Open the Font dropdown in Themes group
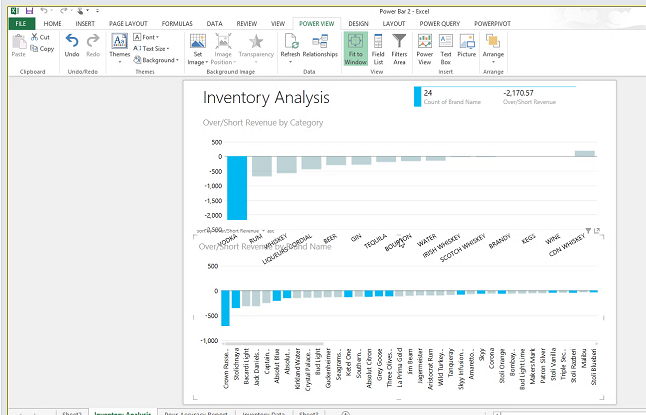This screenshot has width=646, height=415. point(146,37)
